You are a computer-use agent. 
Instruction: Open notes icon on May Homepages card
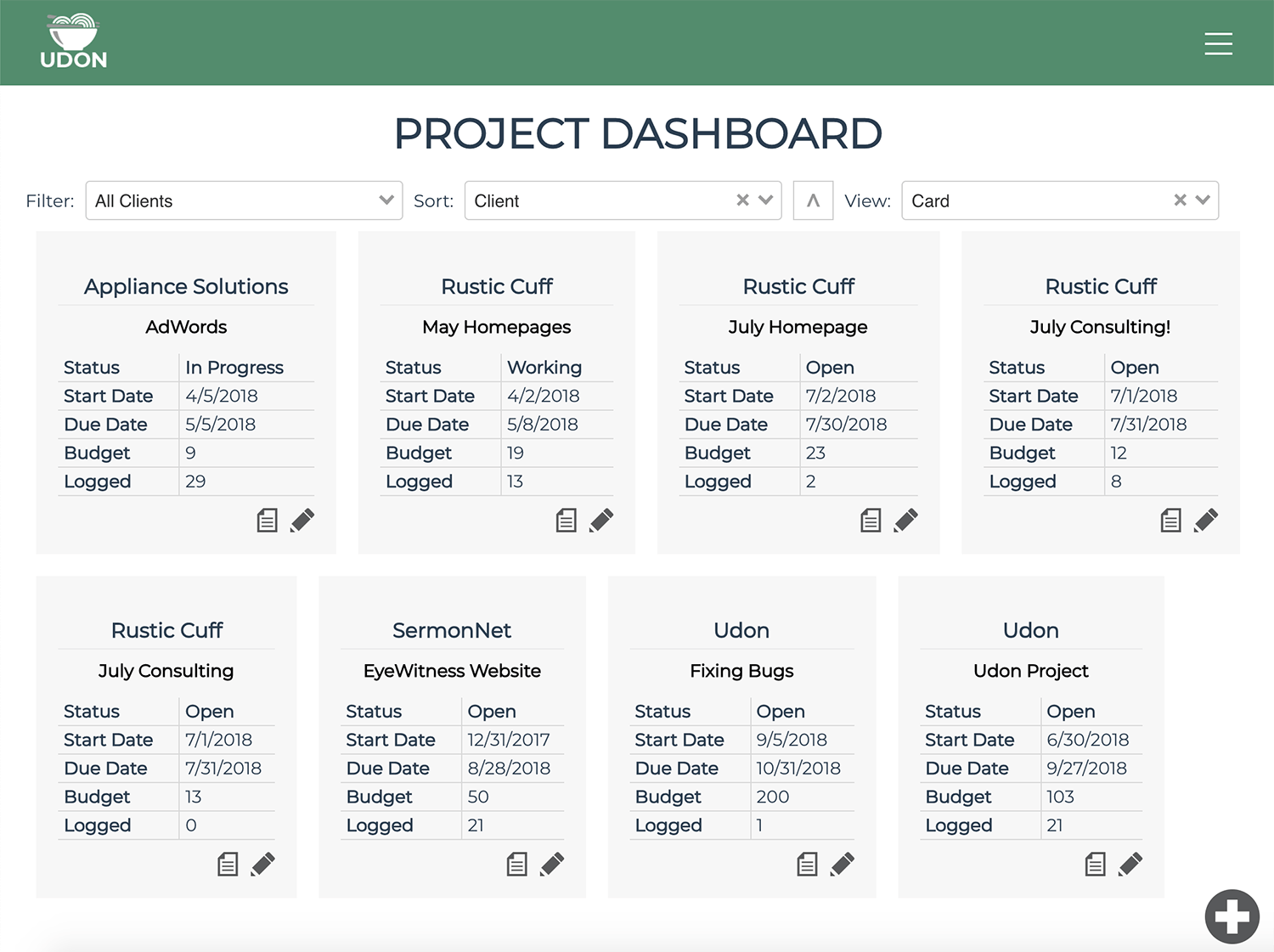point(567,520)
